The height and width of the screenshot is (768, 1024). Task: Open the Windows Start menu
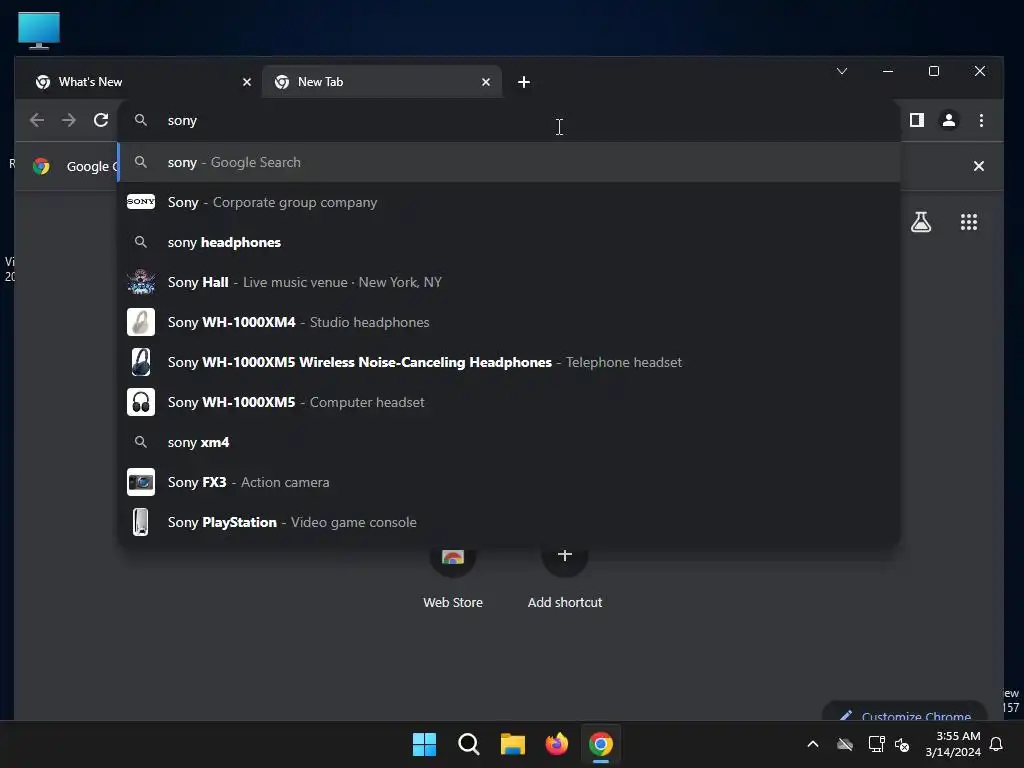pyautogui.click(x=424, y=744)
